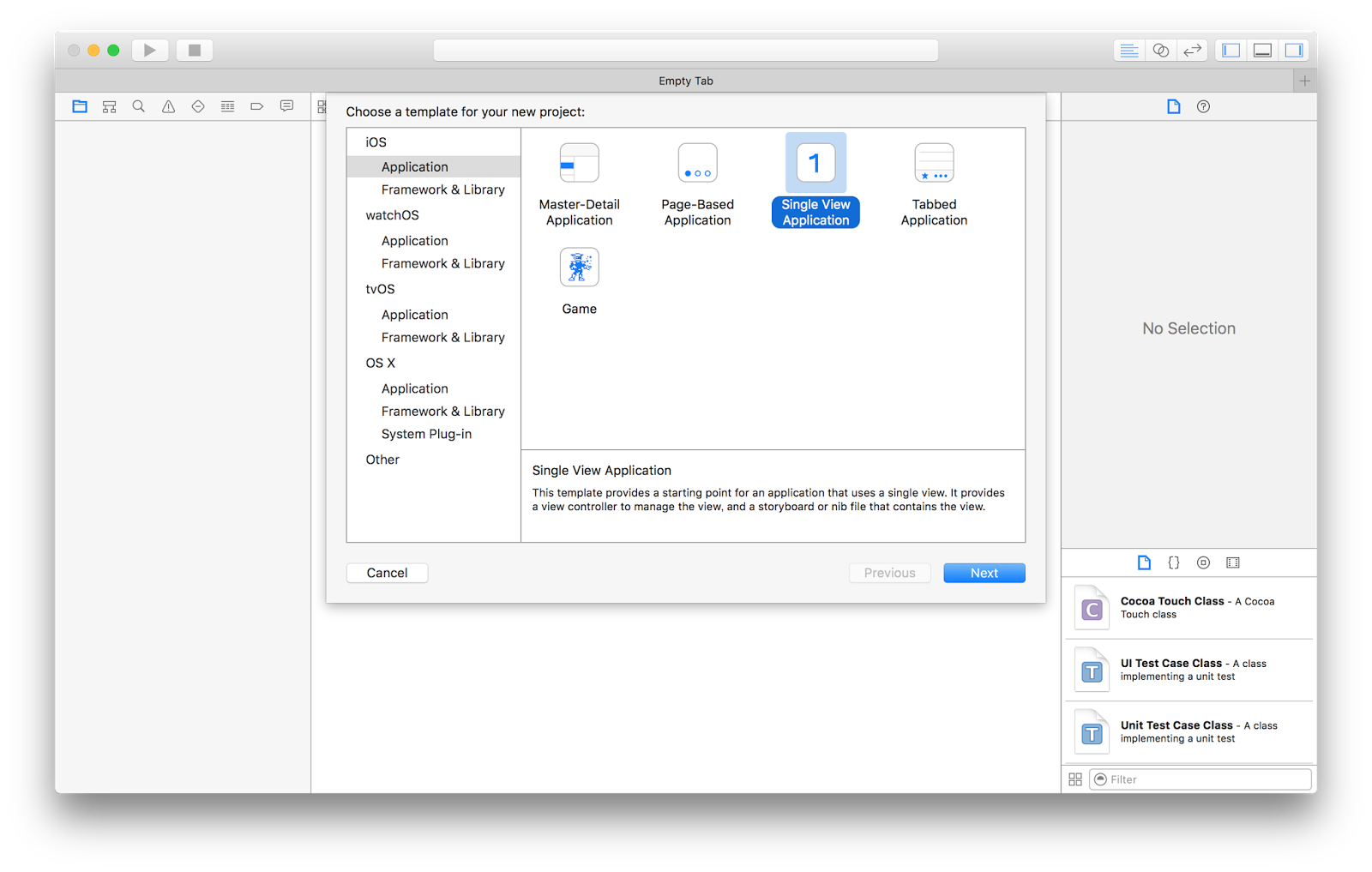Toggle the Utilities panel visibility

click(1294, 51)
